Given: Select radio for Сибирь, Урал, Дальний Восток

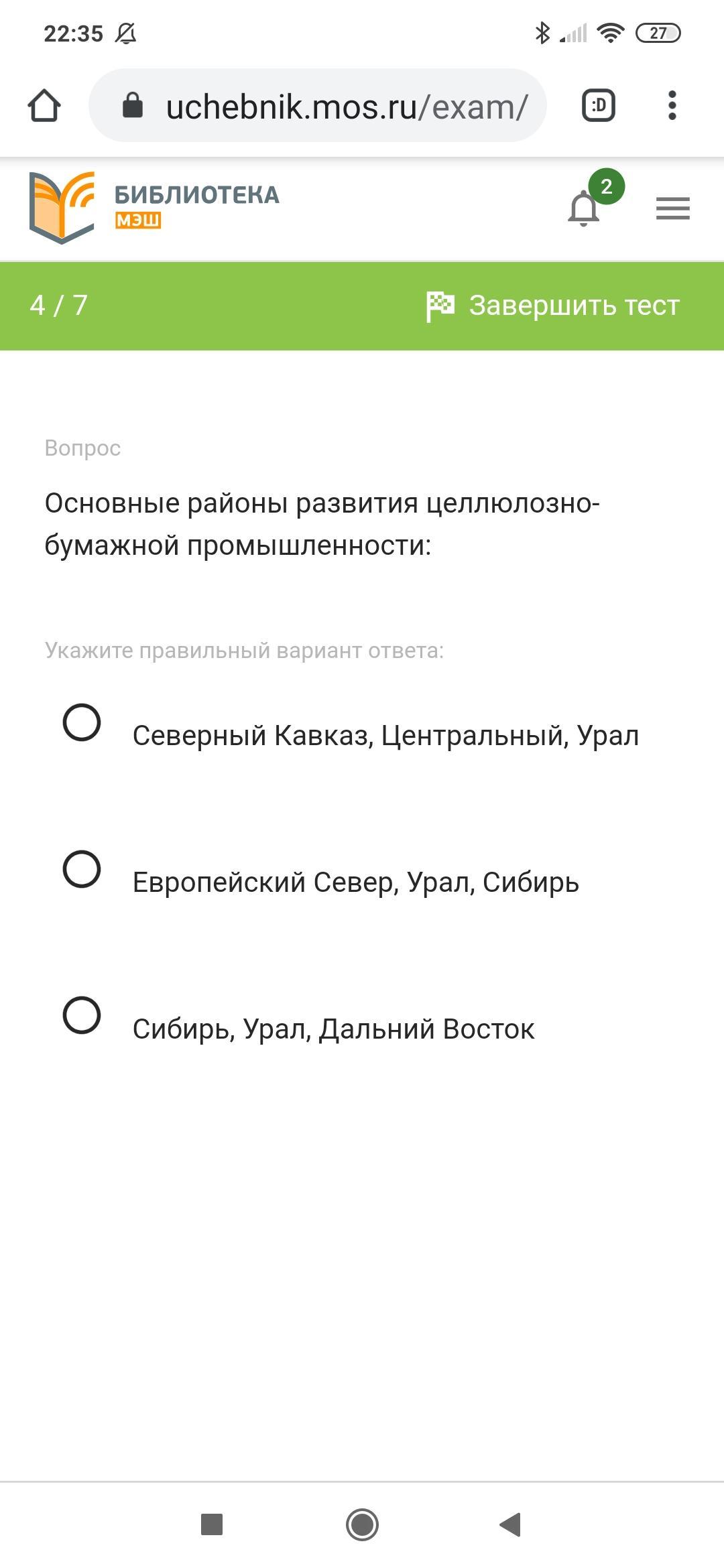Looking at the screenshot, I should point(82,1015).
